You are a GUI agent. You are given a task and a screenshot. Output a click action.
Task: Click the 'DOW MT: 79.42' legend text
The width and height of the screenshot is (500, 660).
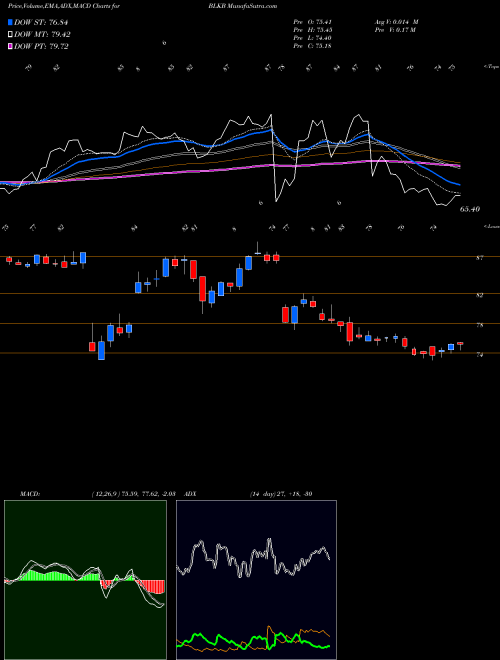(42, 35)
